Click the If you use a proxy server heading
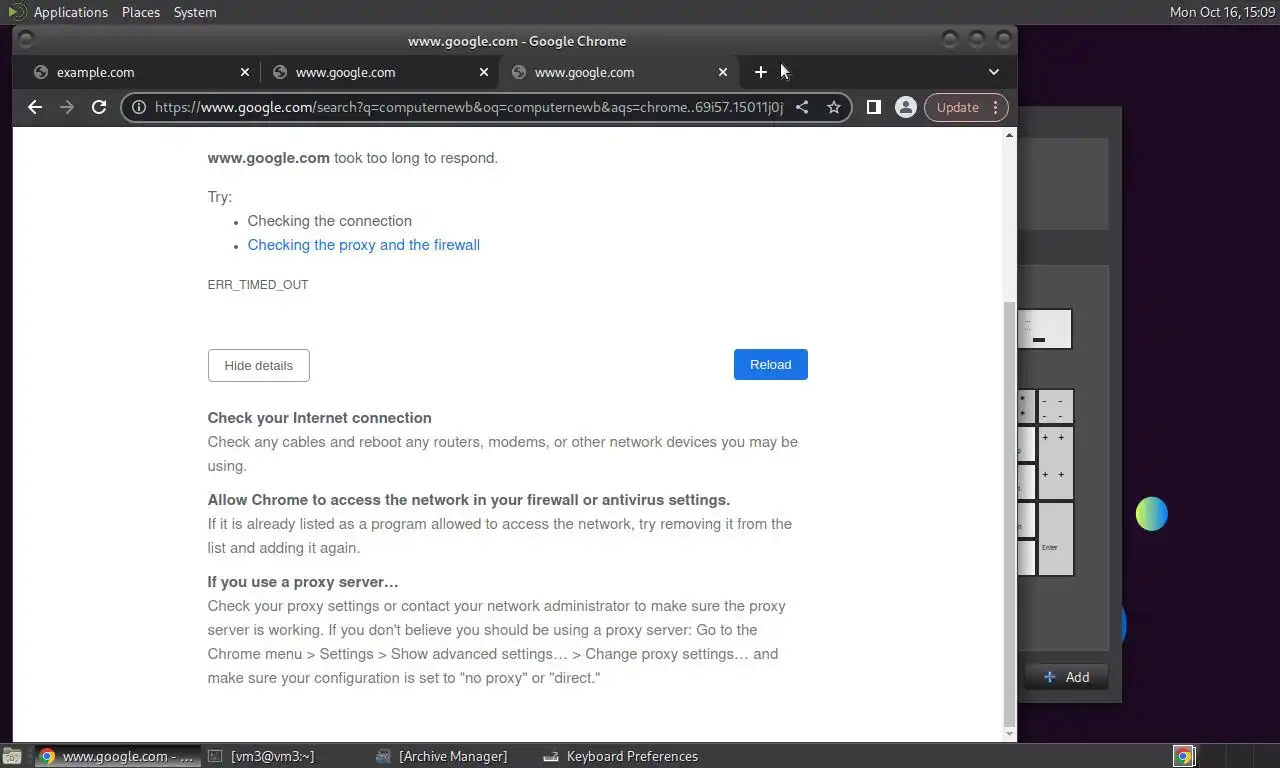The width and height of the screenshot is (1280, 768). click(x=303, y=582)
